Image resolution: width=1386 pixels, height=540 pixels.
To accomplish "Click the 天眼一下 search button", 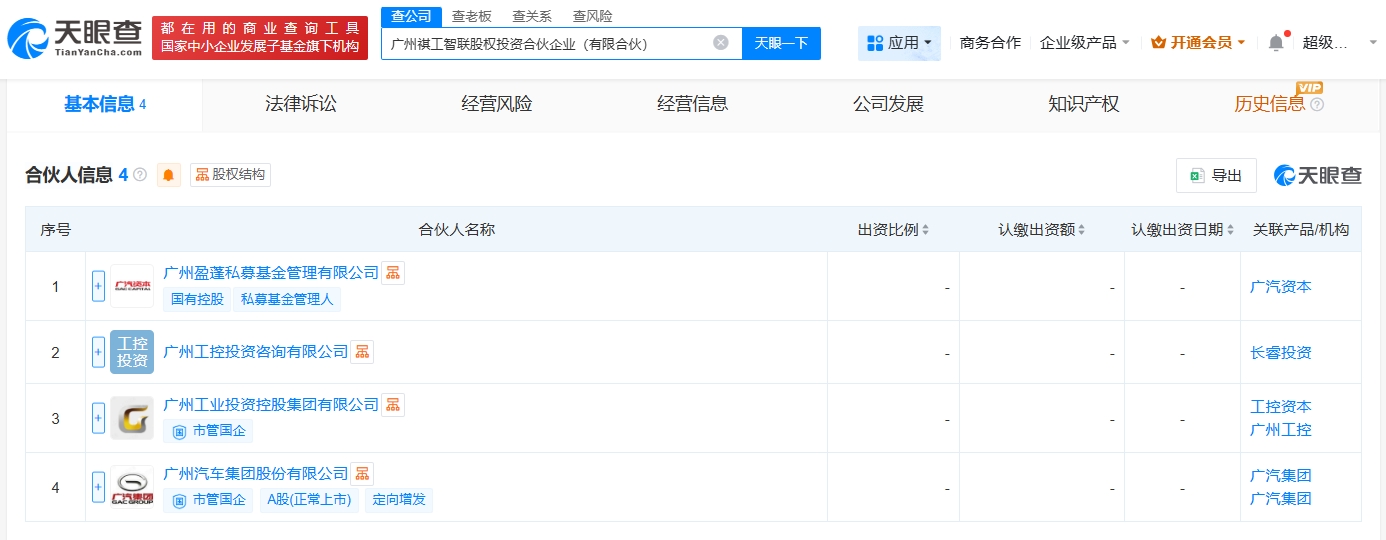I will pyautogui.click(x=781, y=43).
